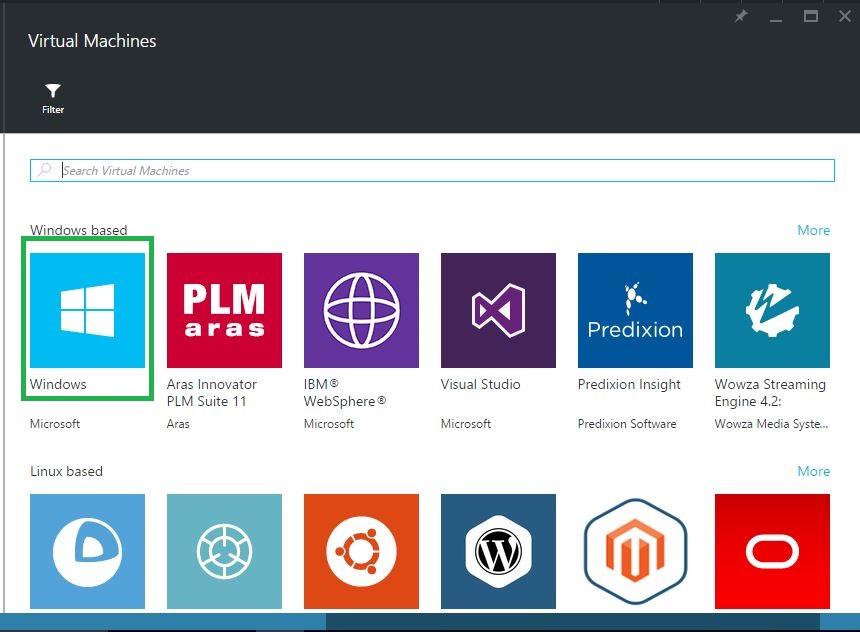Show More Linux based images
Screen dimensions: 860x632
pos(813,471)
